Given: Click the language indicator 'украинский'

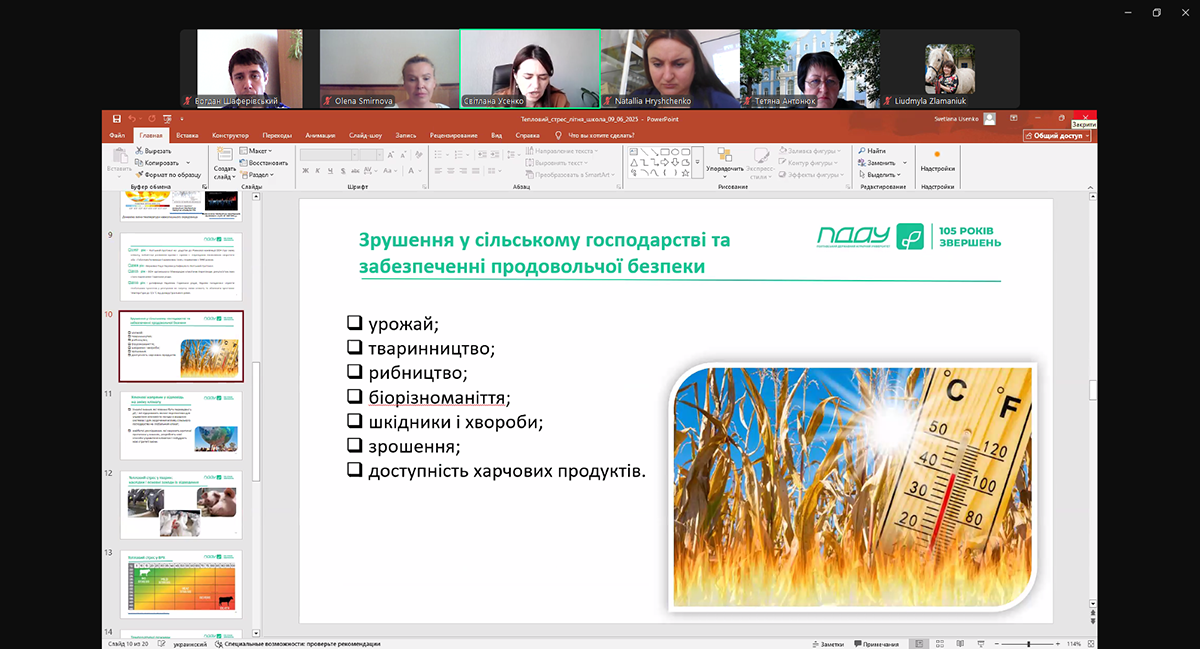Looking at the screenshot, I should click(188, 644).
